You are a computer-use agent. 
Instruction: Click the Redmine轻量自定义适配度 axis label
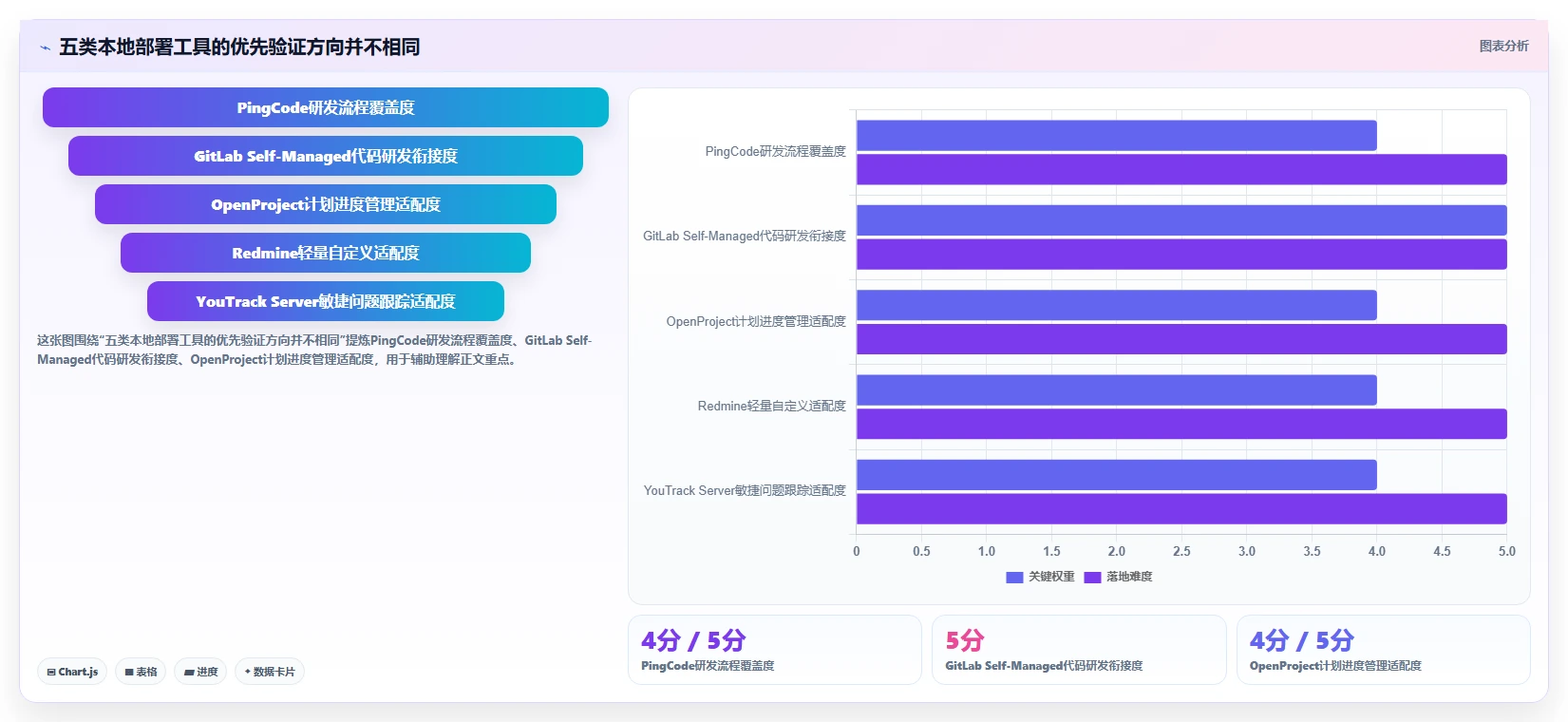click(771, 407)
